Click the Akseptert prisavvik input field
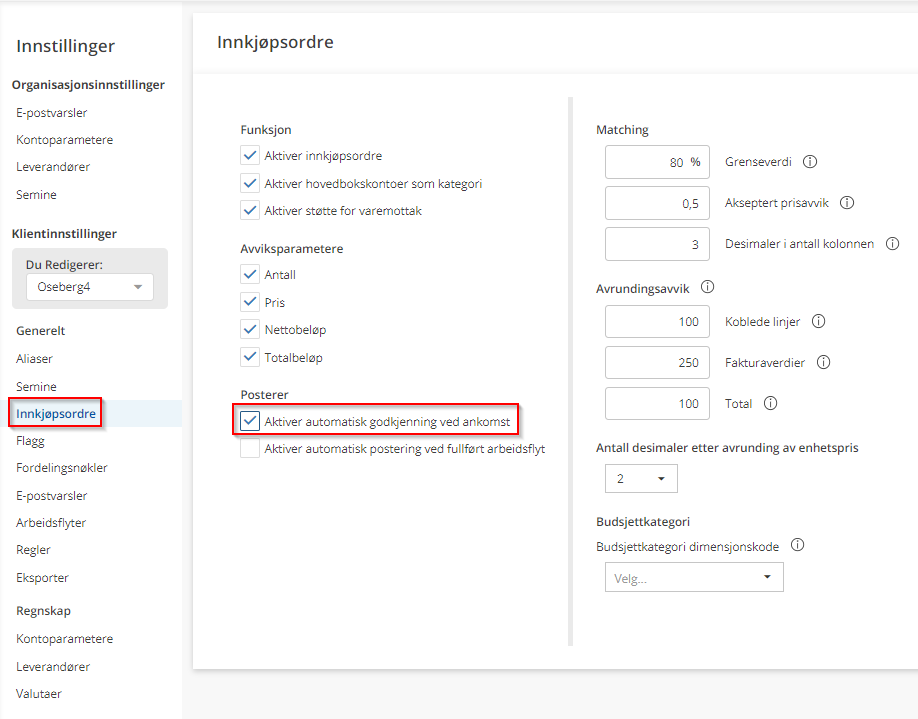Viewport: 918px width, 719px height. [657, 203]
